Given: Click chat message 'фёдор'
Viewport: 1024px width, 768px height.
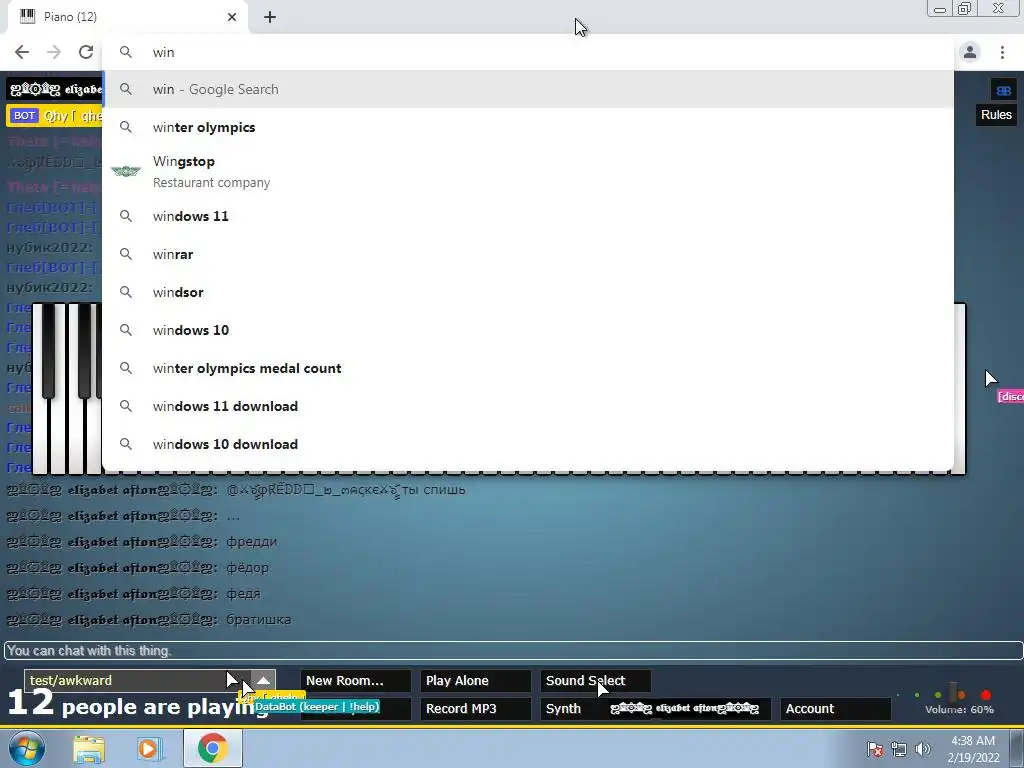Looking at the screenshot, I should [x=248, y=568].
